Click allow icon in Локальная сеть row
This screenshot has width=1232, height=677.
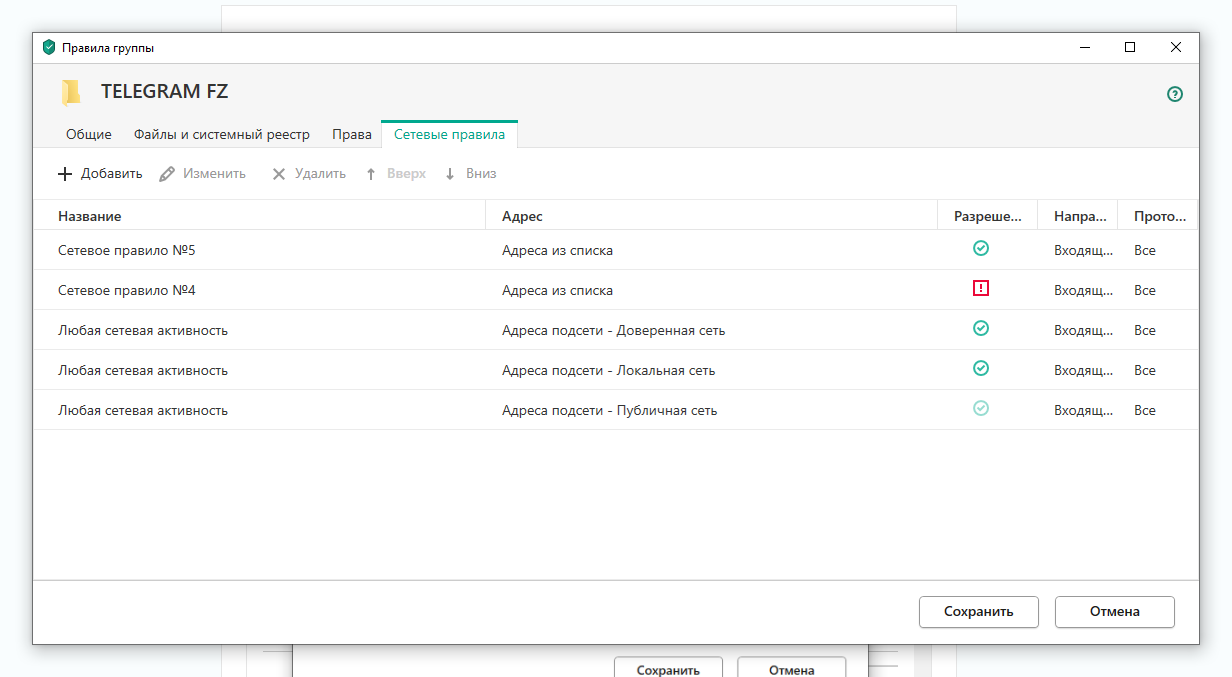(981, 368)
